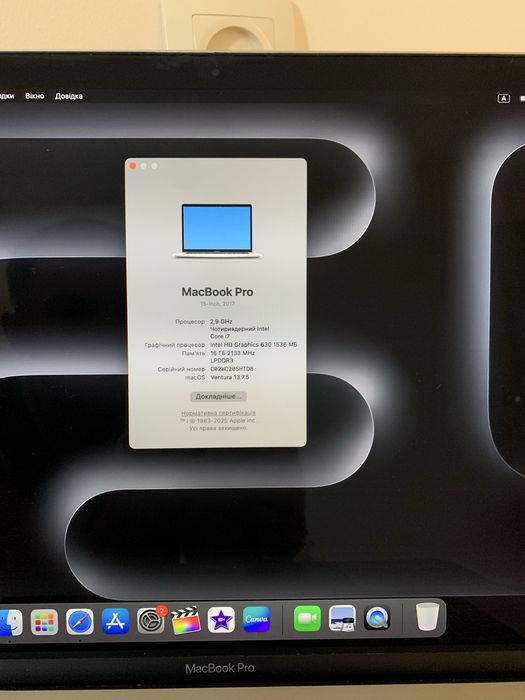Click the Серійний номер label

pyautogui.click(x=181, y=369)
